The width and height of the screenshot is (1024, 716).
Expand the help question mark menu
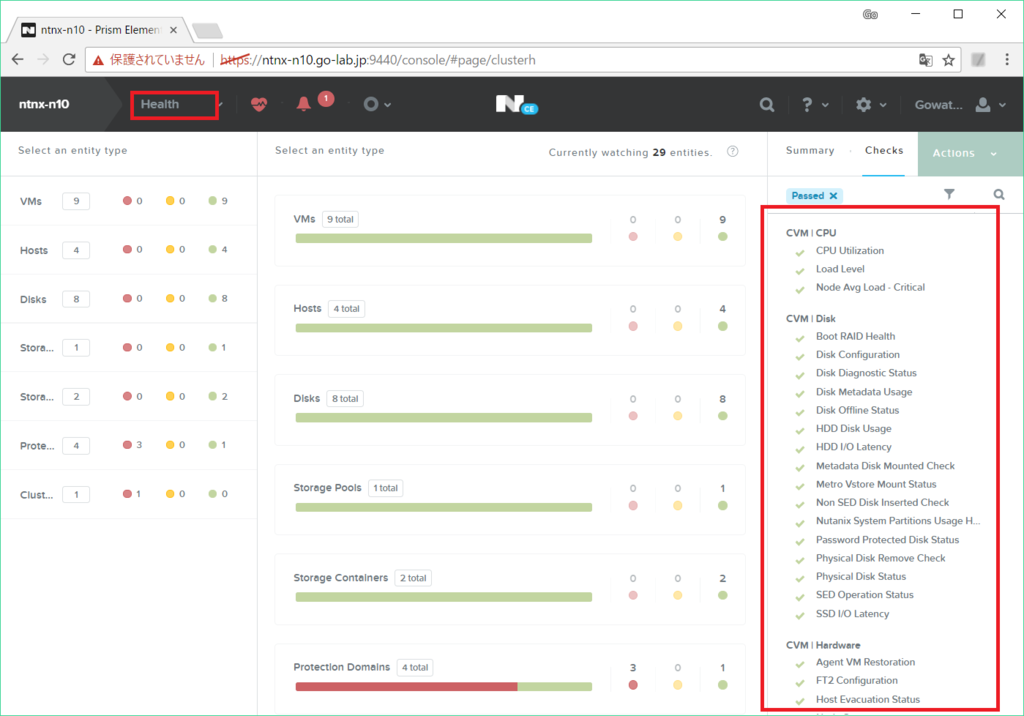click(814, 105)
